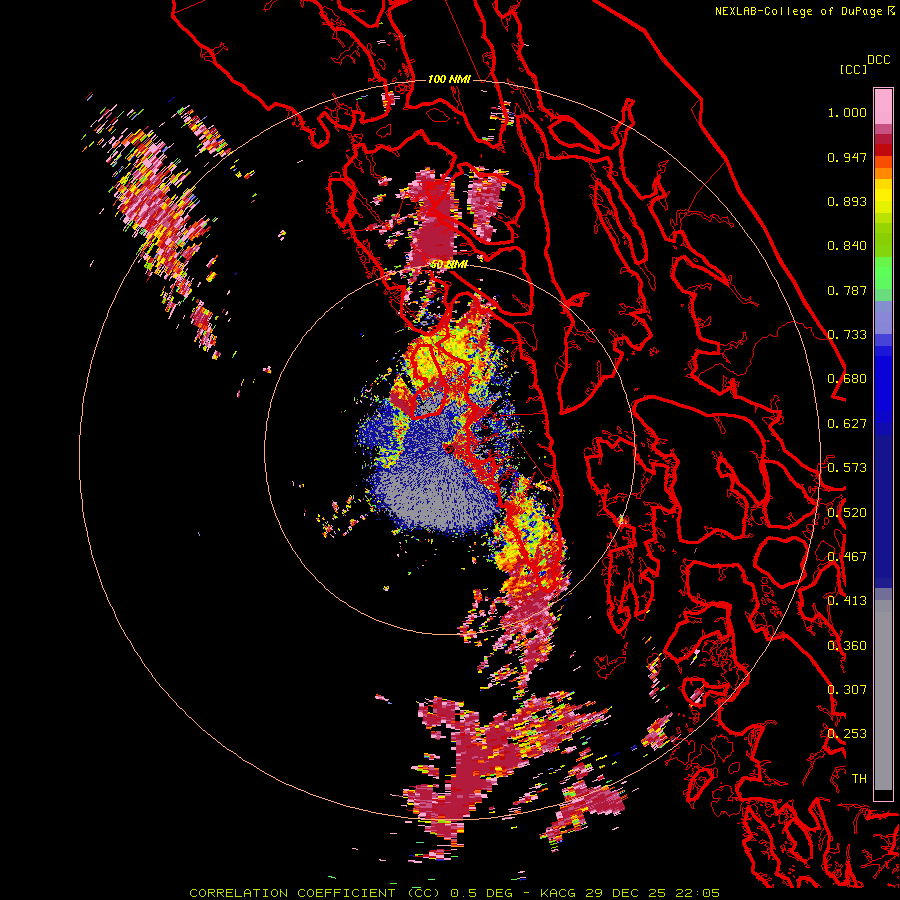
Task: Click the 0.307 legend value
Action: tap(847, 690)
